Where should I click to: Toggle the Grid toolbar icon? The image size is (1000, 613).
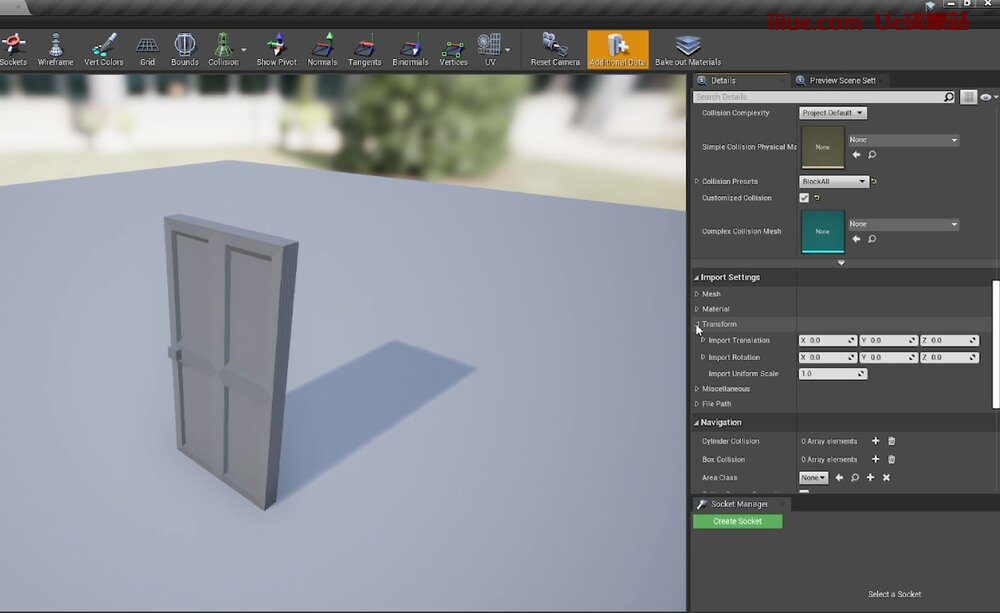click(x=147, y=48)
